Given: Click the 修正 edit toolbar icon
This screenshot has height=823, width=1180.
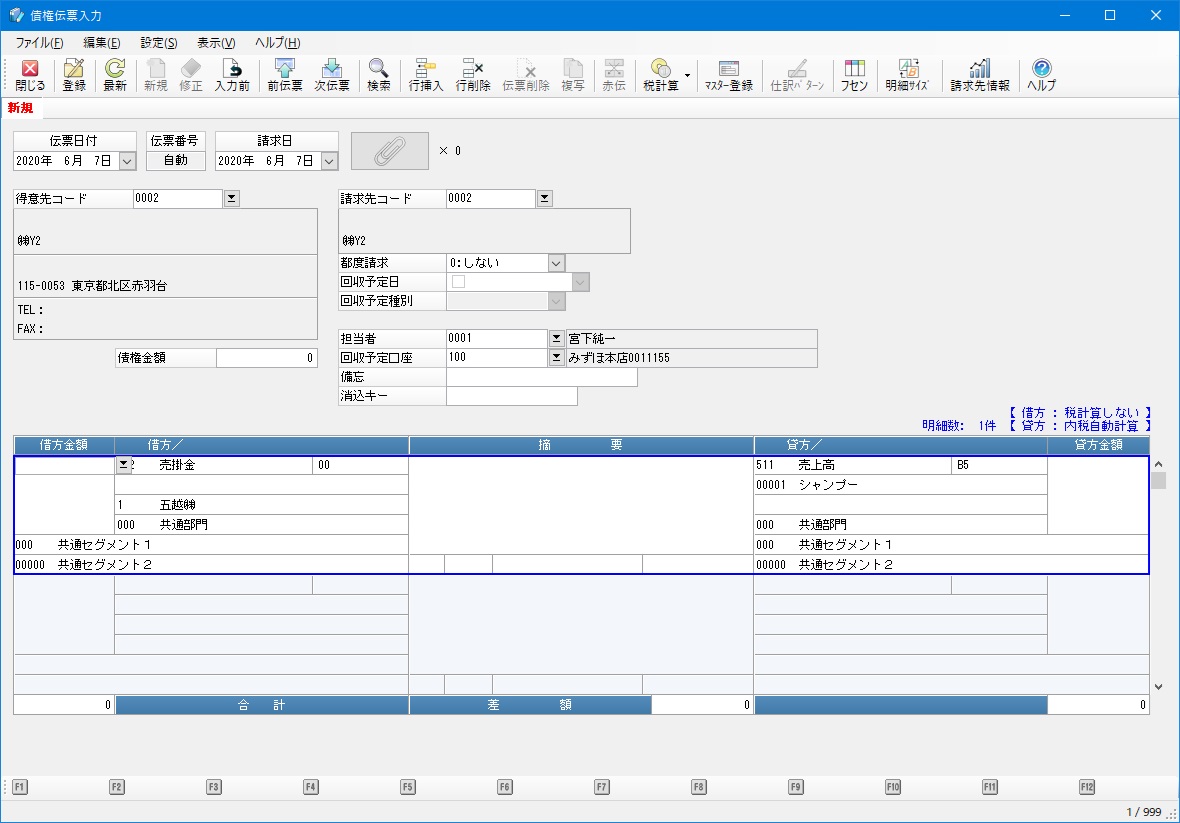Looking at the screenshot, I should tap(191, 75).
